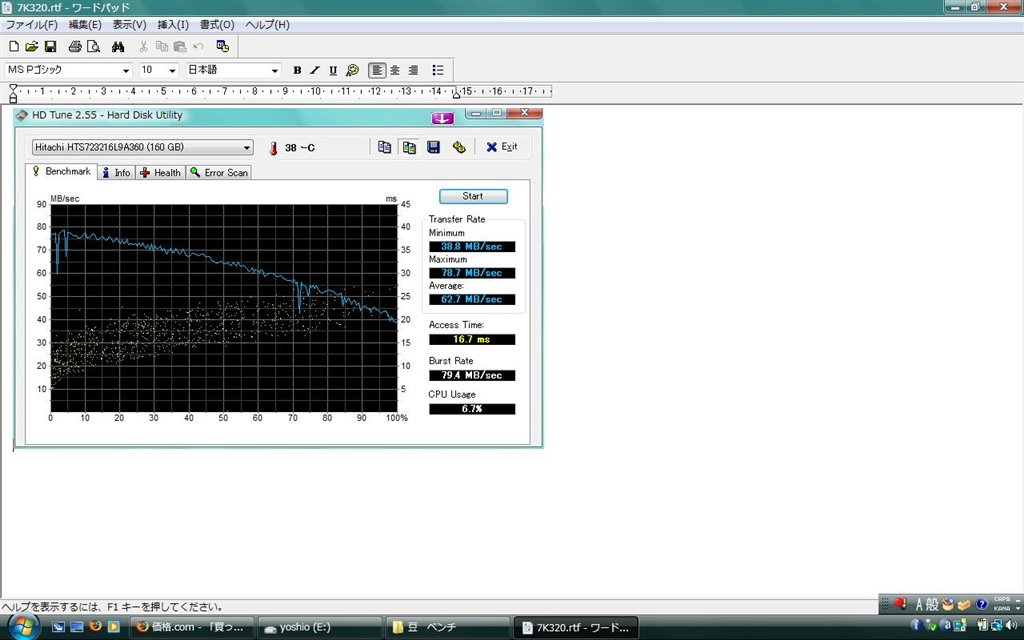
Task: Open yoshio (E:) taskbar window
Action: point(320,627)
